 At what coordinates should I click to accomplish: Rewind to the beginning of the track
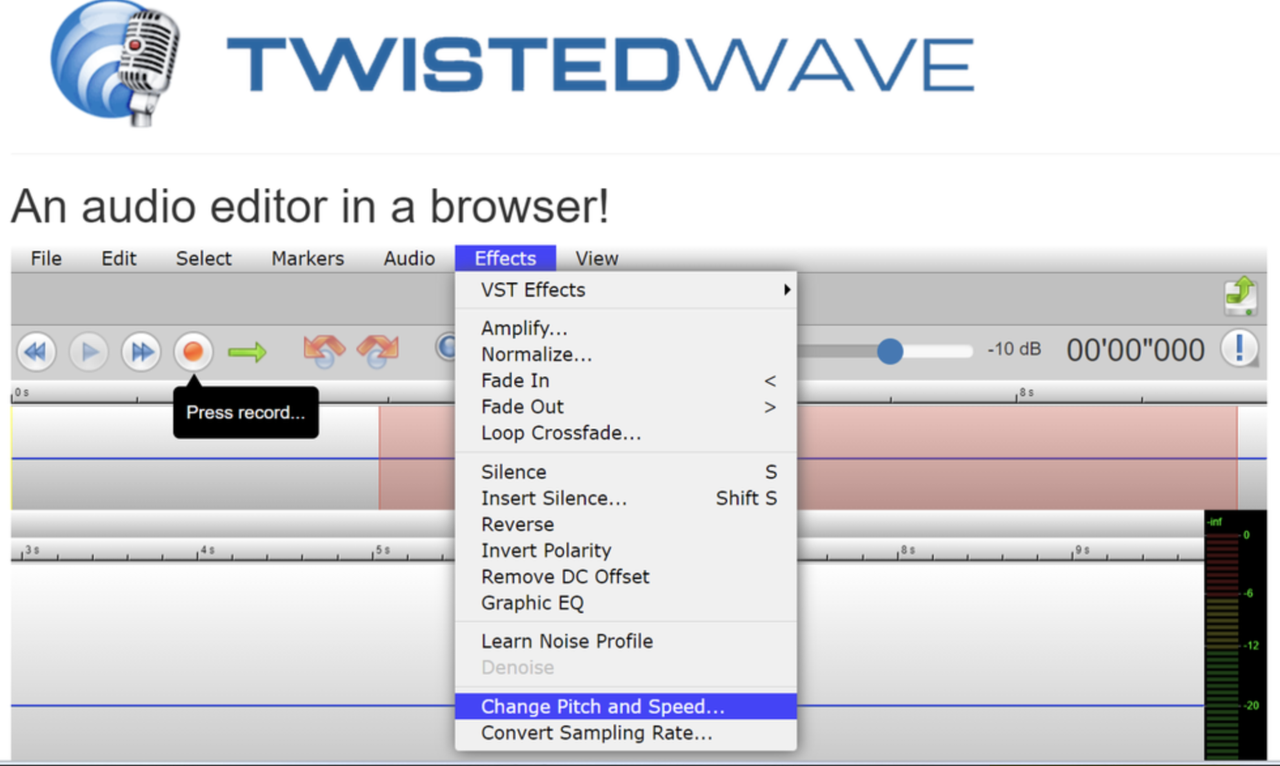pyautogui.click(x=37, y=352)
